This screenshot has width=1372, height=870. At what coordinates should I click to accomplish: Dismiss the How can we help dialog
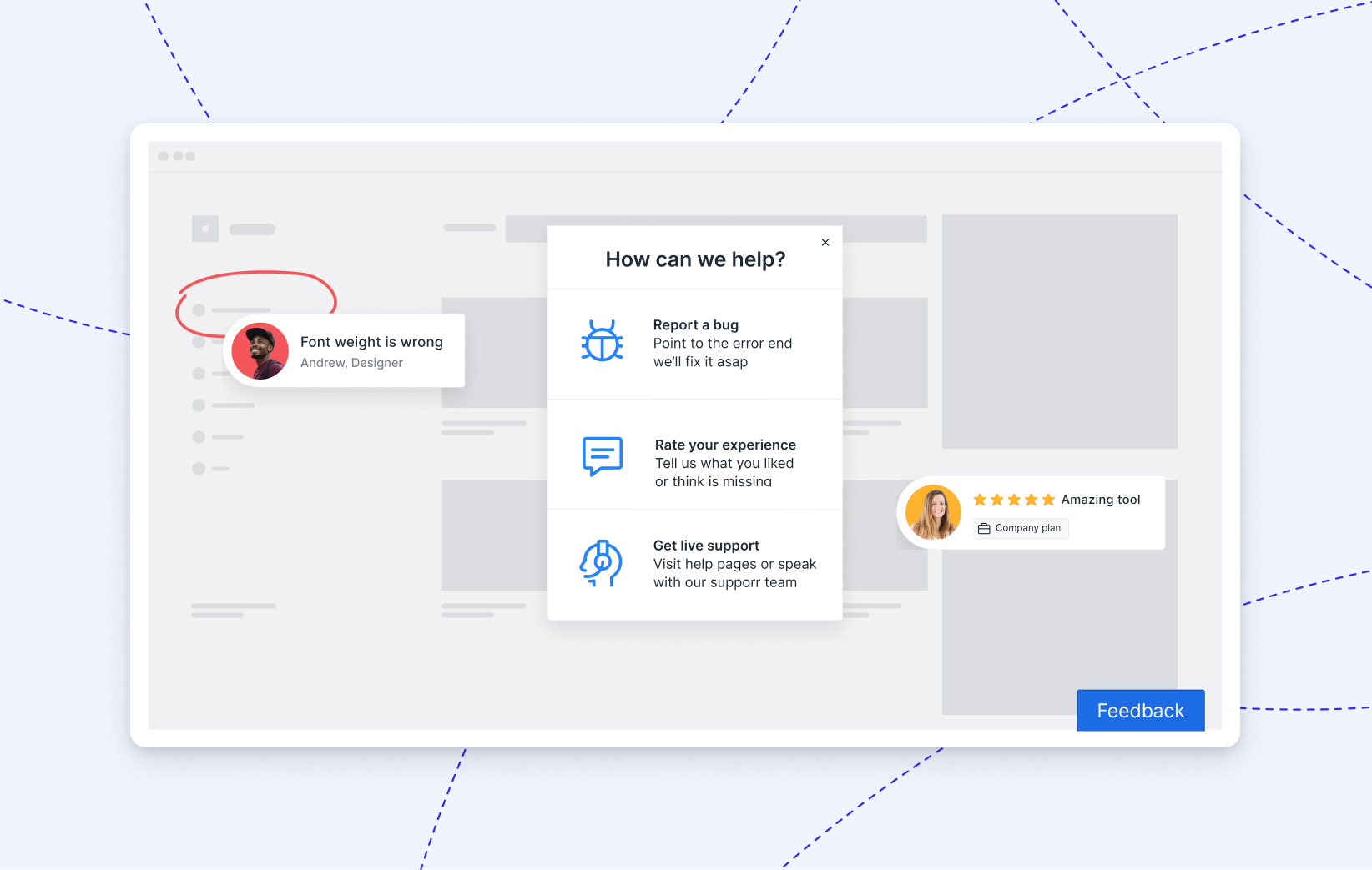point(825,242)
